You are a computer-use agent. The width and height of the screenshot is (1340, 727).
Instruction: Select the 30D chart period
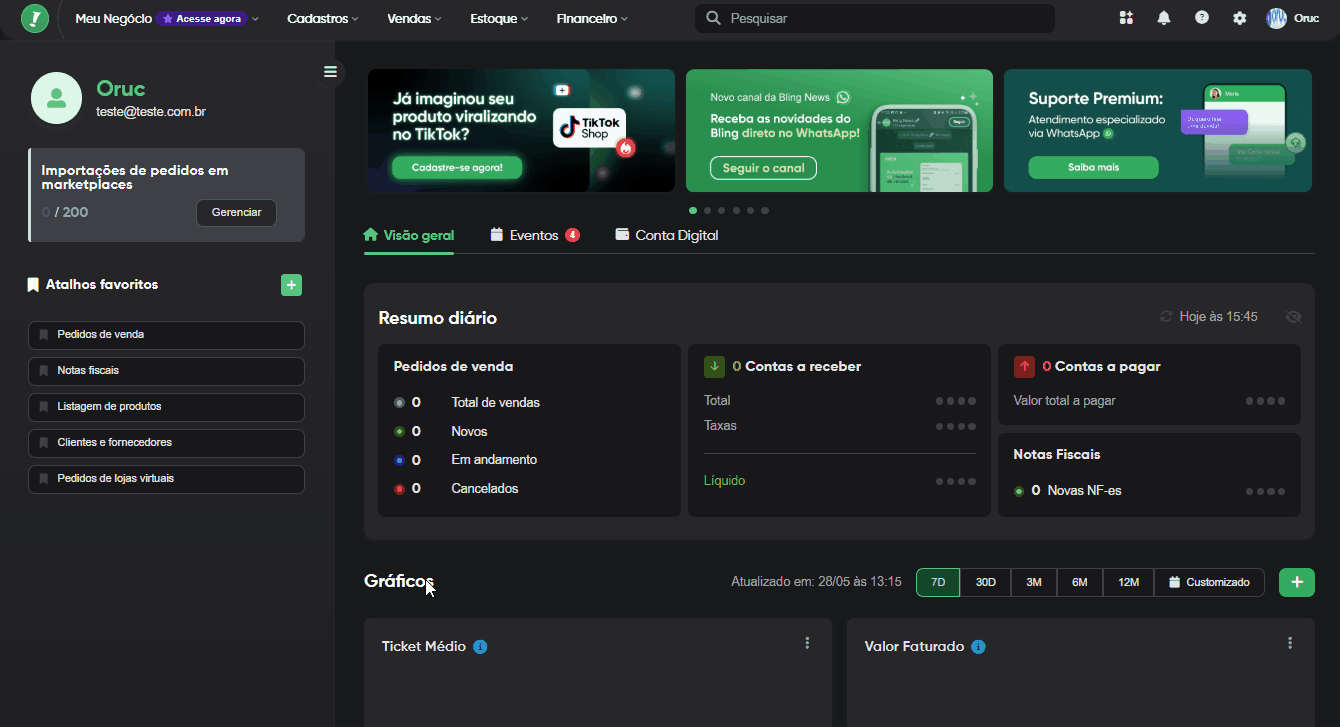(985, 582)
